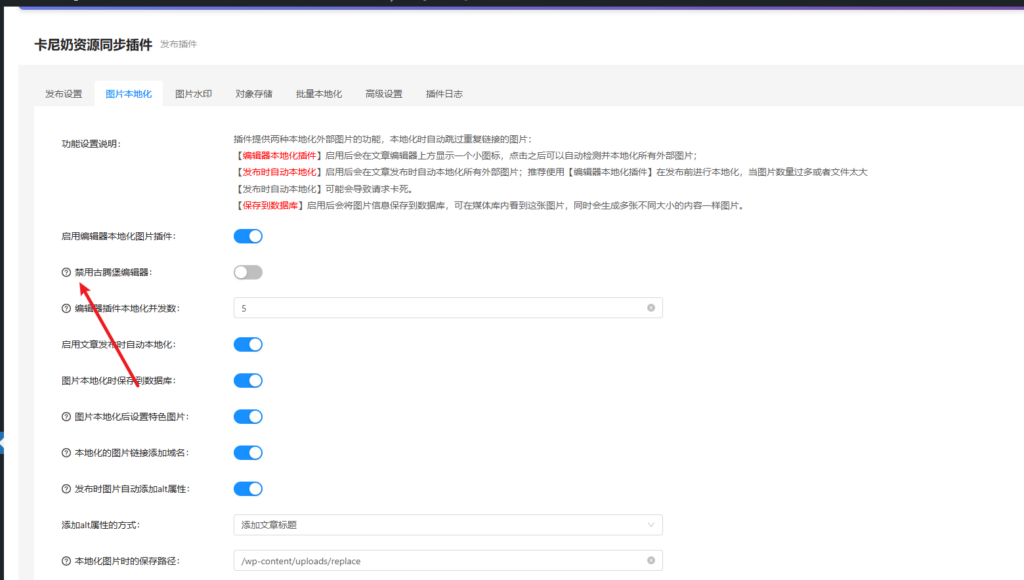Open the 添加alt属性的方式 dropdown
The image size is (1024, 580).
pyautogui.click(x=447, y=524)
